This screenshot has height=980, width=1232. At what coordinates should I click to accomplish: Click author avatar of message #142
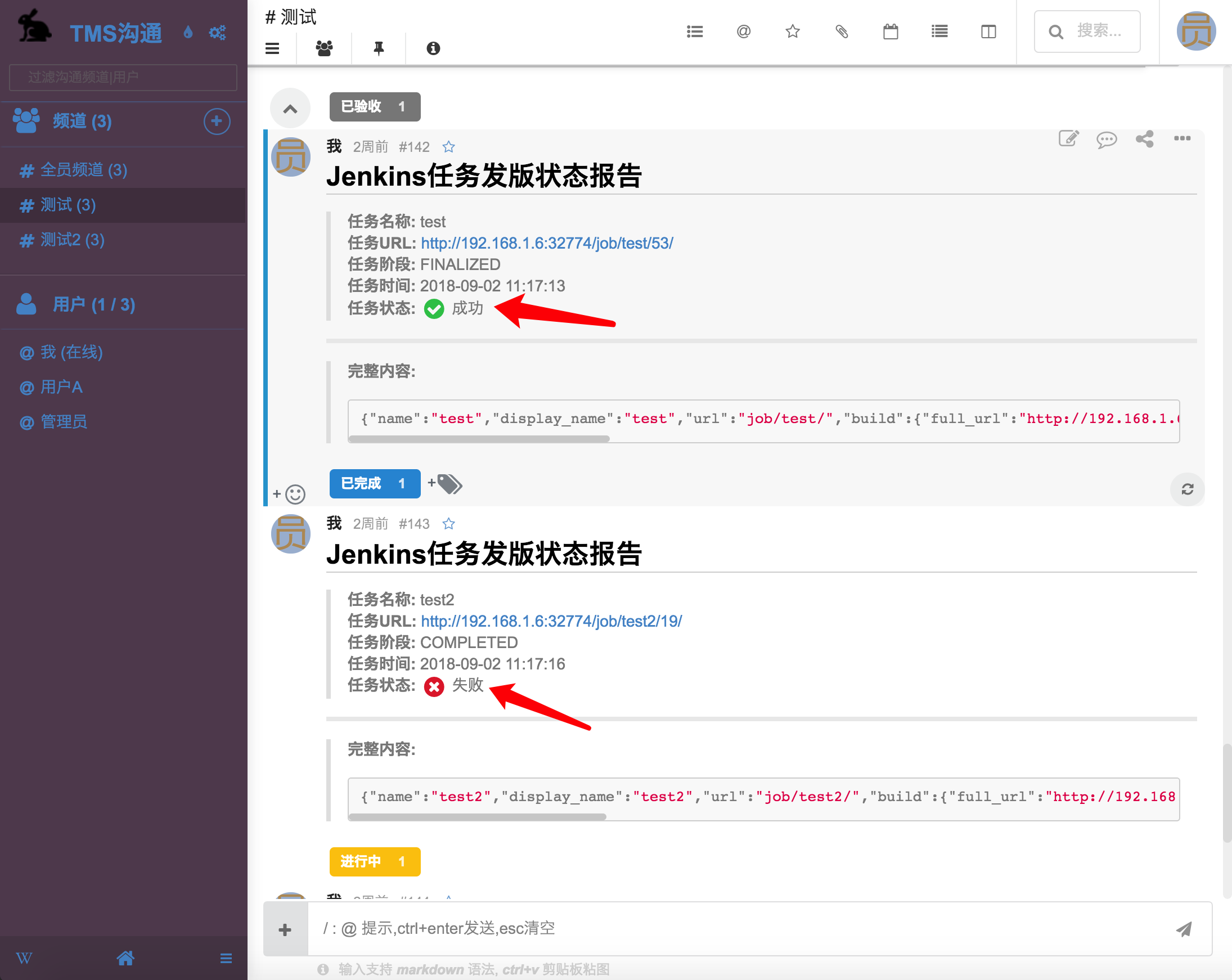(290, 156)
